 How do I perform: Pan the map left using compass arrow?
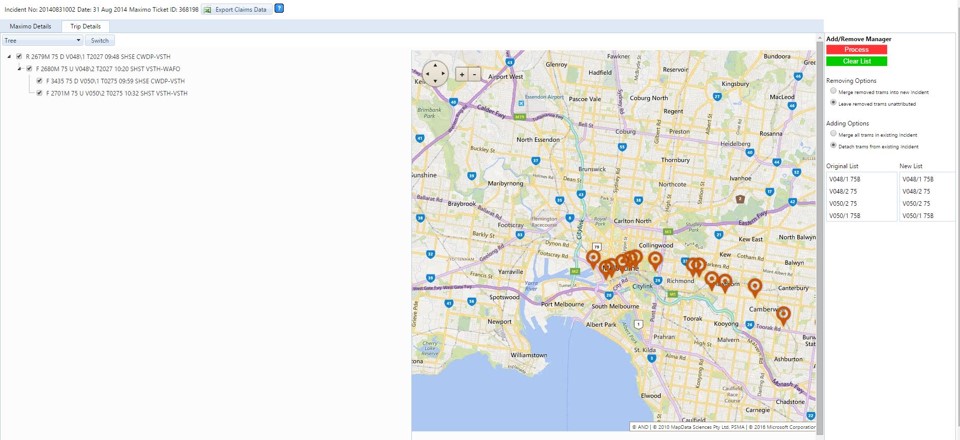pos(427,73)
